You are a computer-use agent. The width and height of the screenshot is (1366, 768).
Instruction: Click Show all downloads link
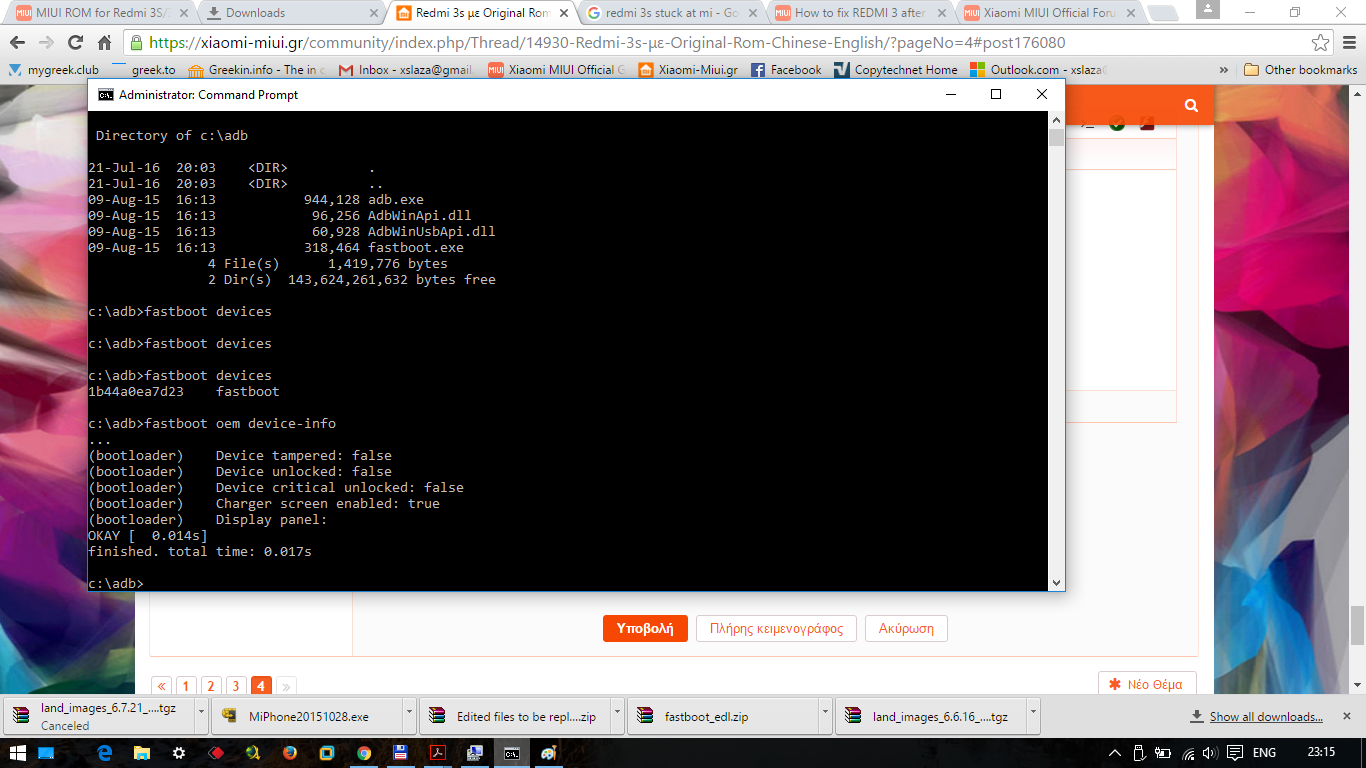point(1266,716)
